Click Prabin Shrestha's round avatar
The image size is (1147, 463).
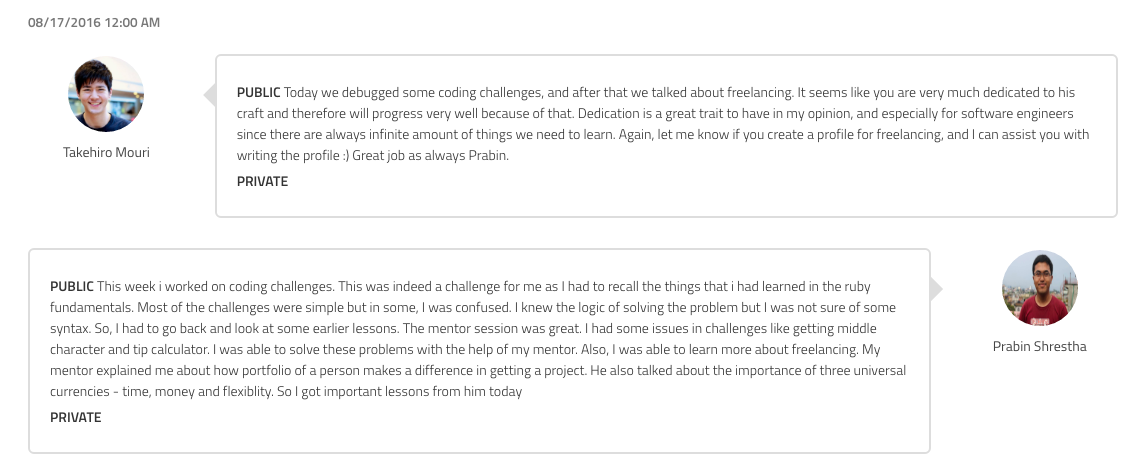click(1039, 288)
